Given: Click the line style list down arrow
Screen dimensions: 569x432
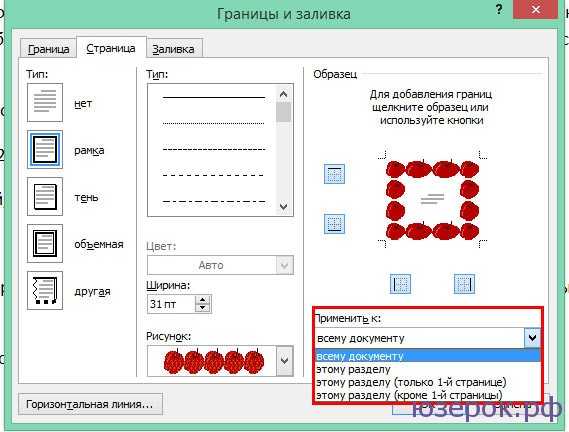Looking at the screenshot, I should tap(284, 207).
